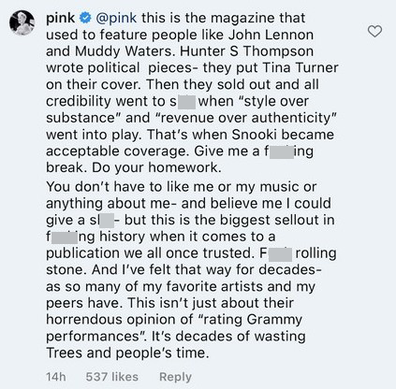The width and height of the screenshot is (396, 389).
Task: Like the comment with the heart icon
Action: click(375, 31)
